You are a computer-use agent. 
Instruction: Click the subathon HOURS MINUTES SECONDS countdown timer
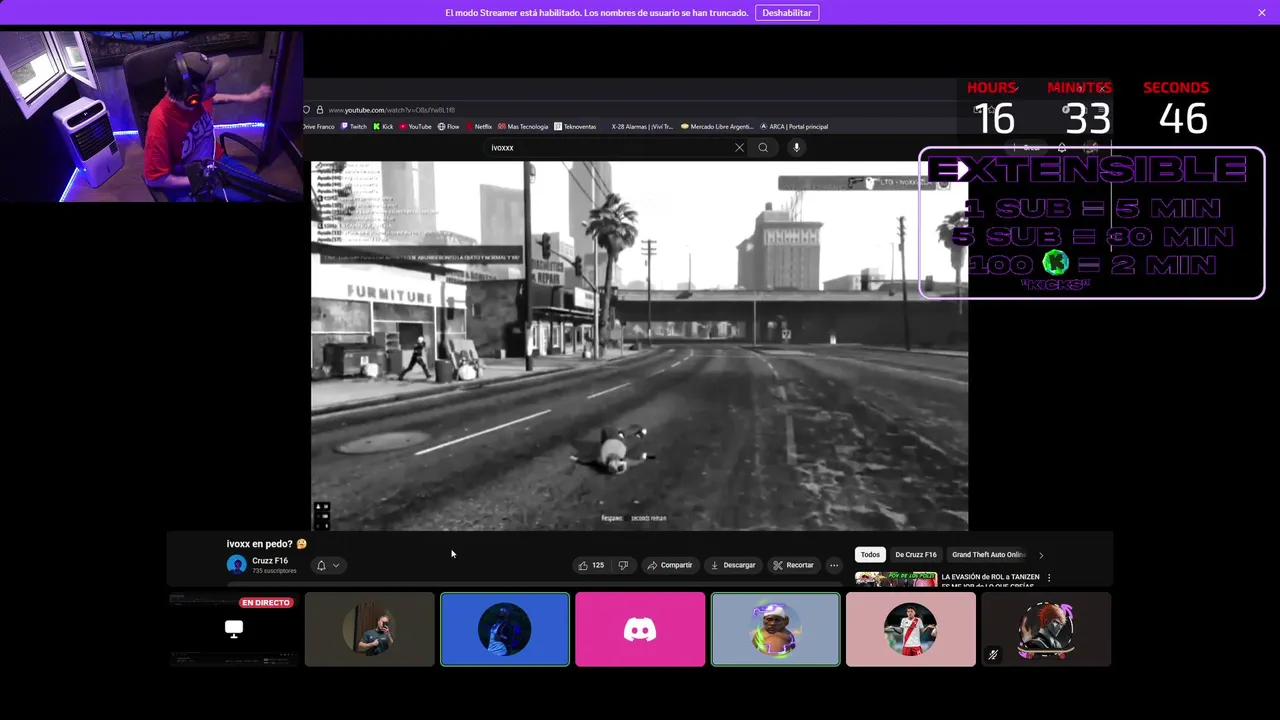click(x=1087, y=109)
